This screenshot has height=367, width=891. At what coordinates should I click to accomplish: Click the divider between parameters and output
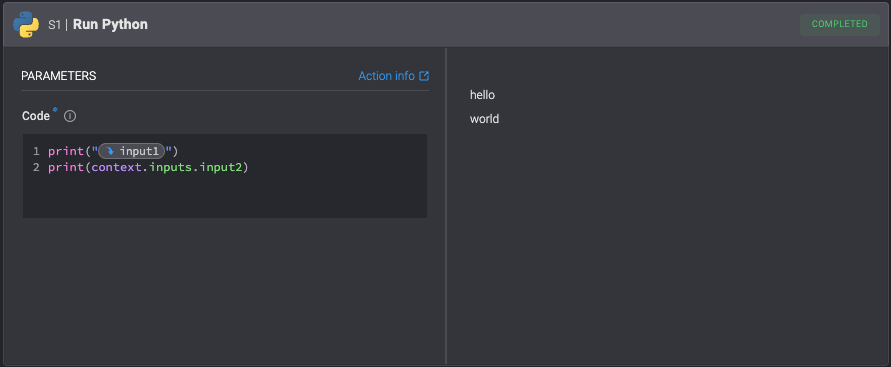(x=446, y=206)
